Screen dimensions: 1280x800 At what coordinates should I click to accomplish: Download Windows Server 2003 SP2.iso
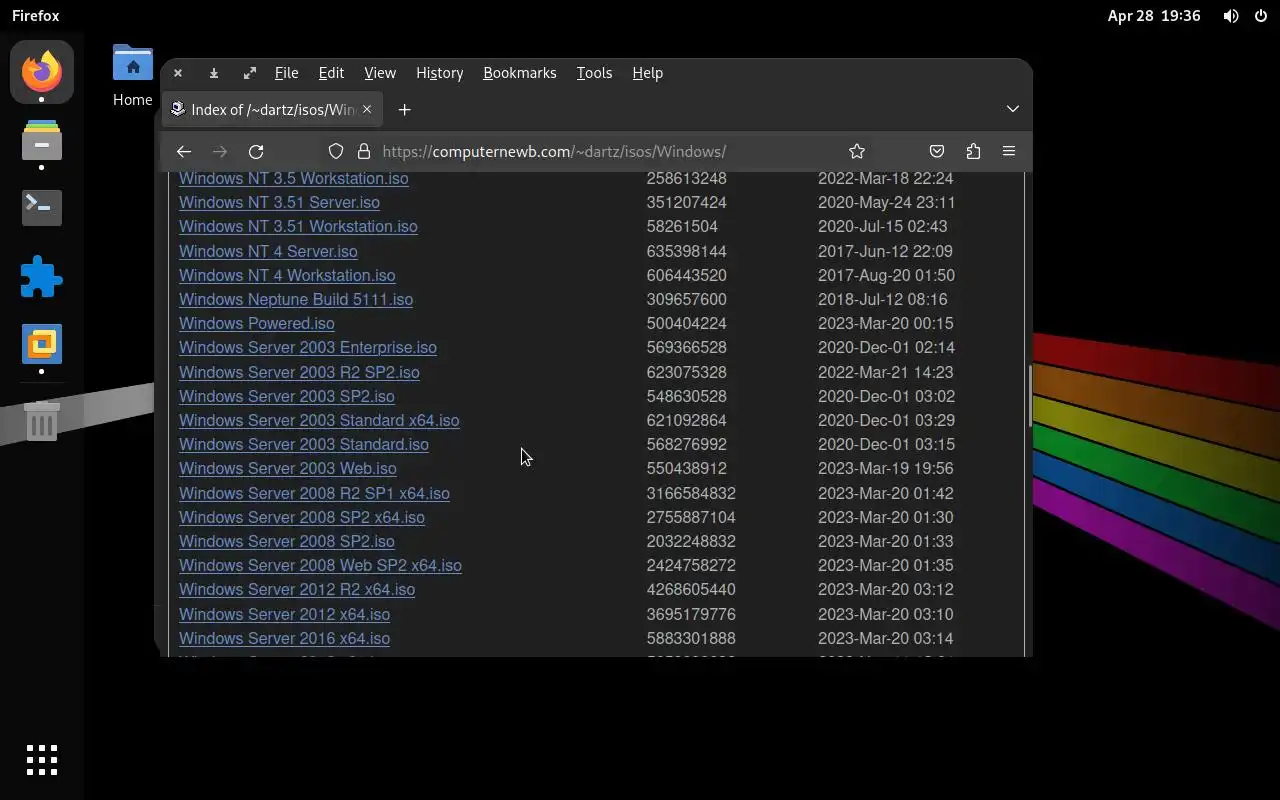pos(287,397)
